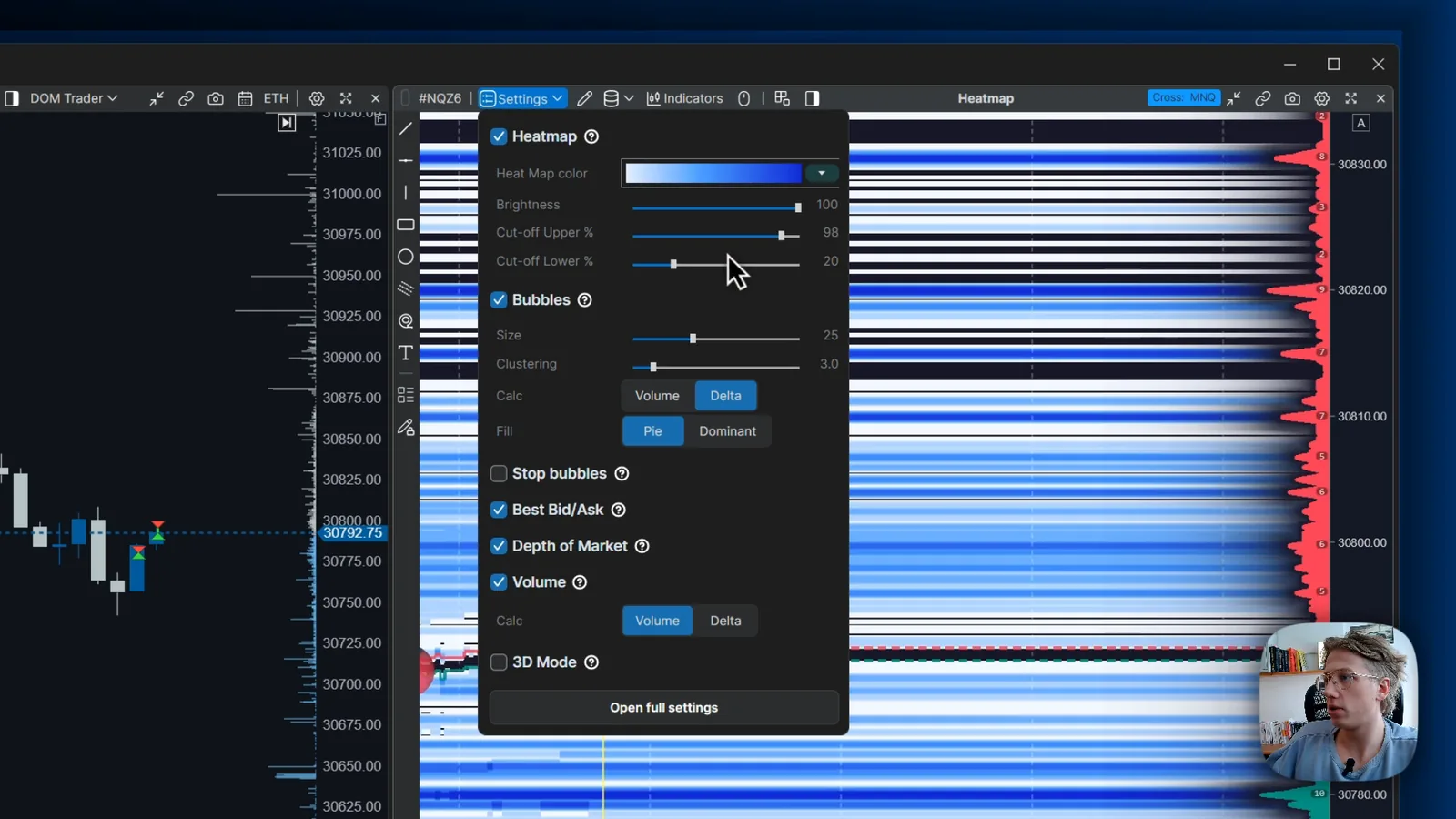Click the pencil draw icon in Heatmap toolbar

(584, 98)
